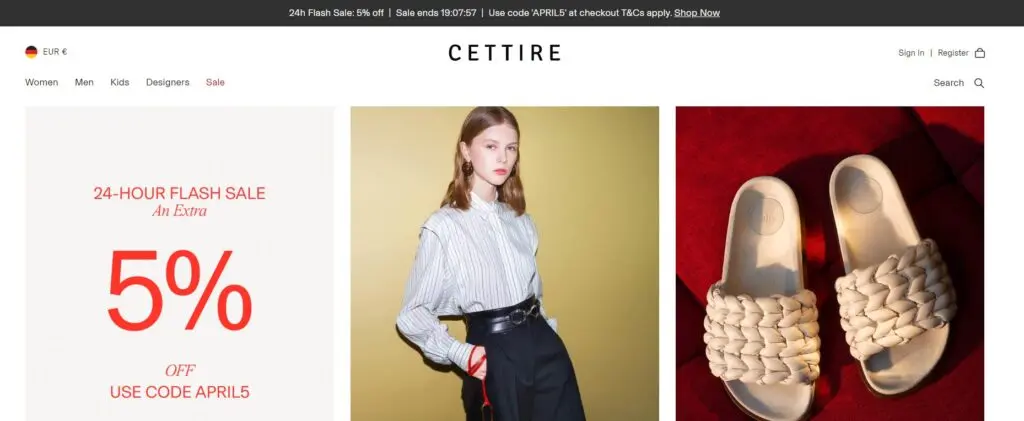
Task: Open the 24-hour flash sale 5% banner
Action: [180, 264]
